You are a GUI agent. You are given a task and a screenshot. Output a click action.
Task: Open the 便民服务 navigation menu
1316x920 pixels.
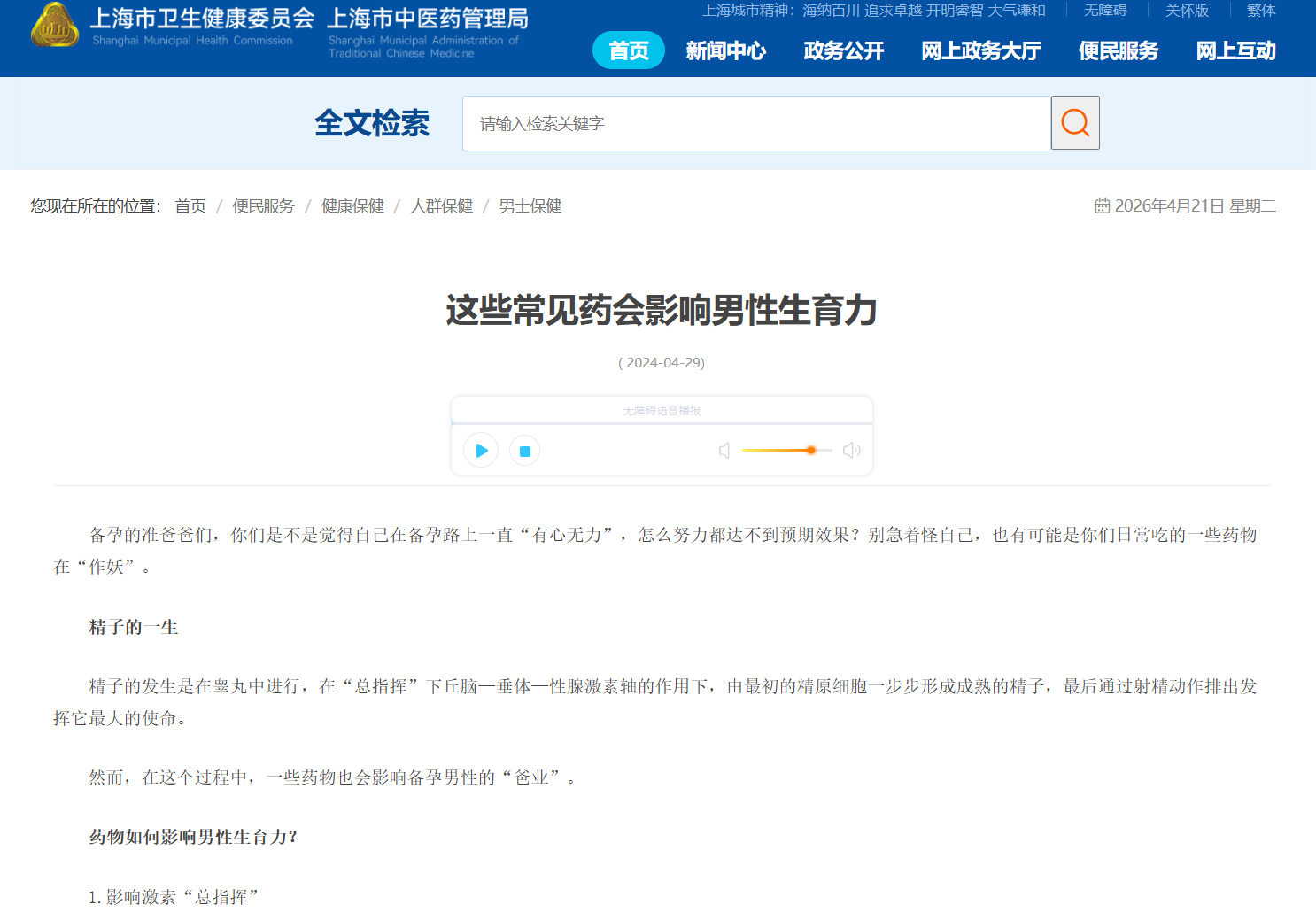pyautogui.click(x=1118, y=51)
